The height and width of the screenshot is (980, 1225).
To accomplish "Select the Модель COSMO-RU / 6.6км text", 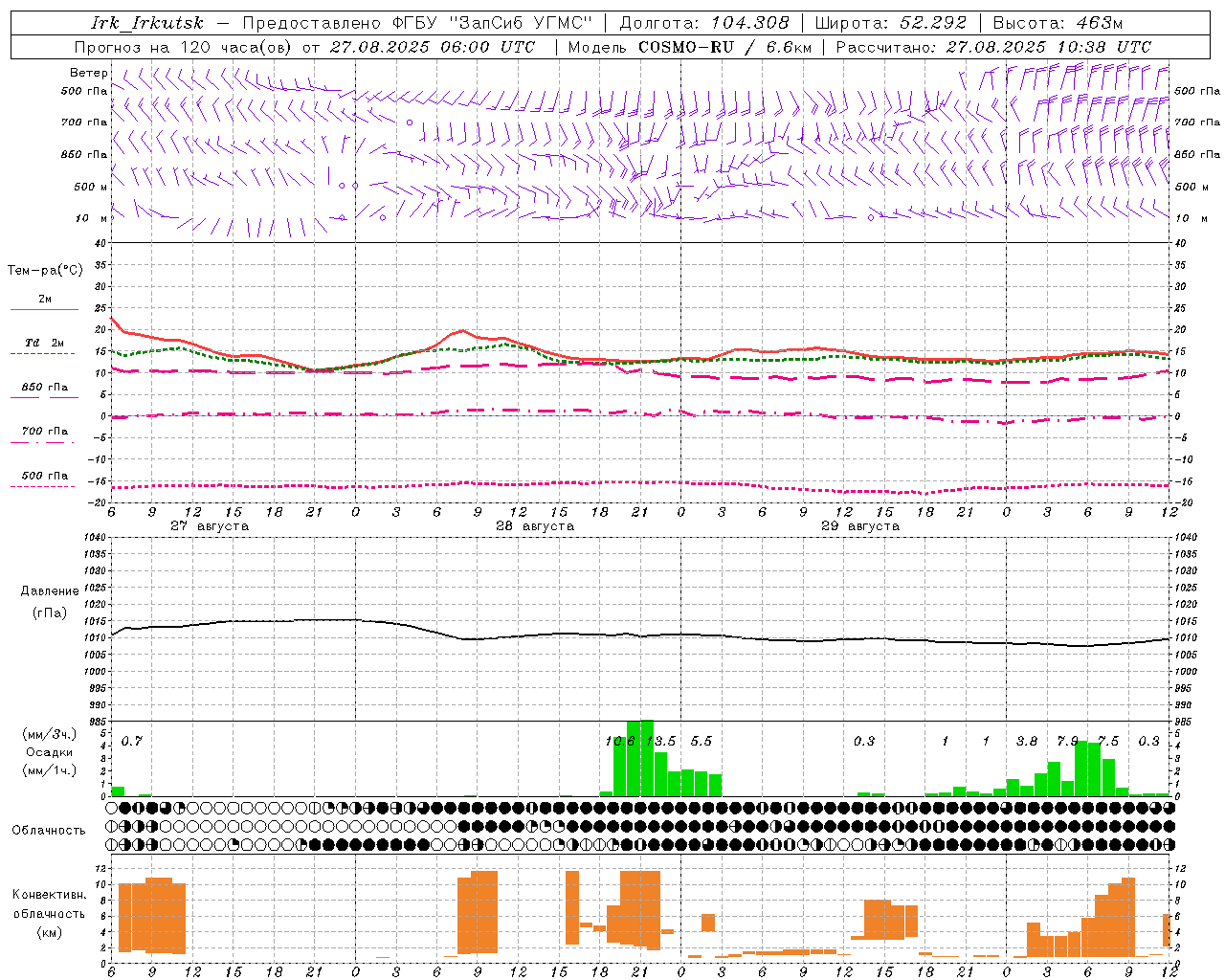I will coord(689,47).
